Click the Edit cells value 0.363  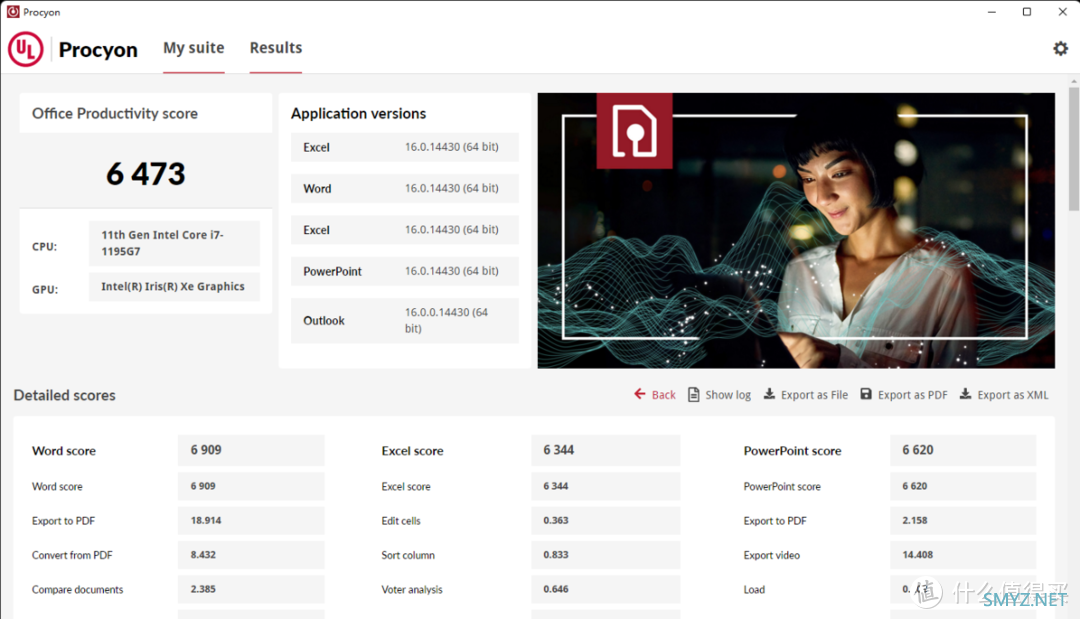coord(605,521)
